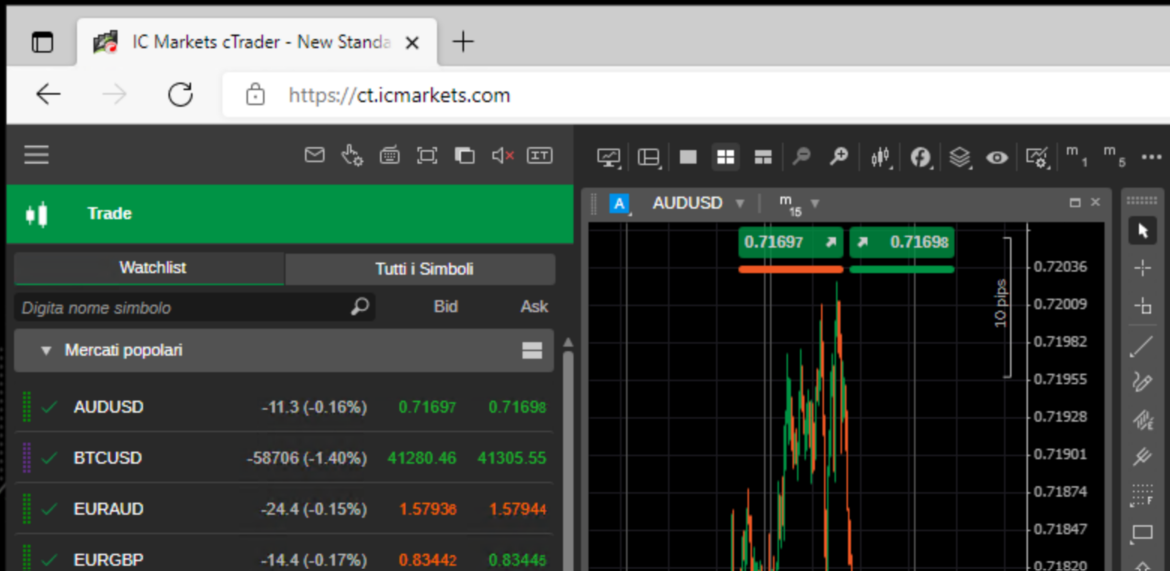
Task: Focus the Digita nome simbolo search field
Action: click(x=194, y=307)
